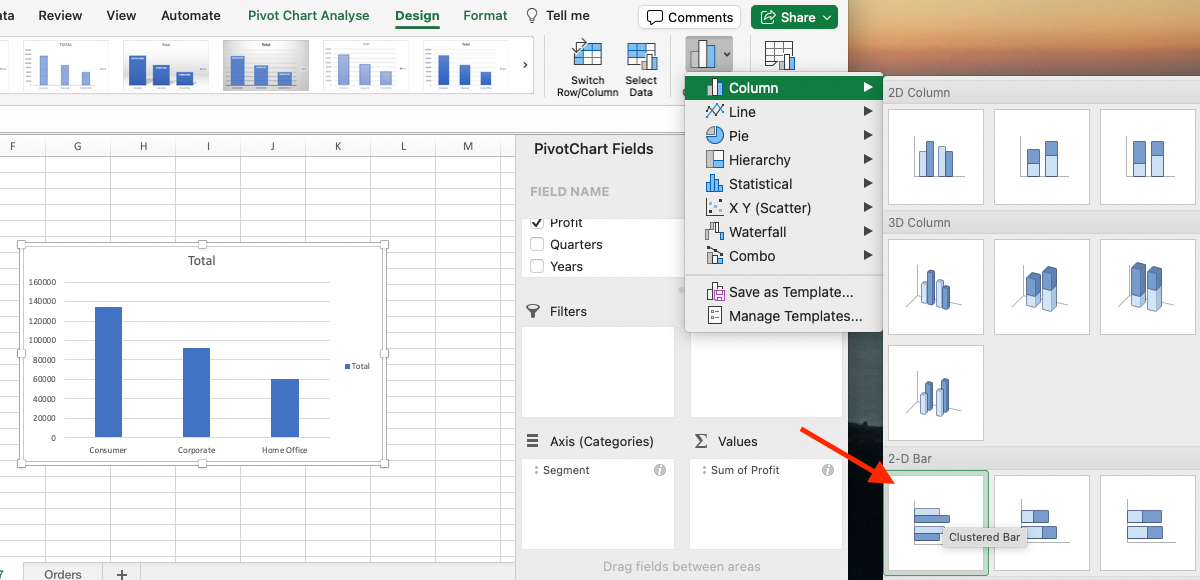1200x580 pixels.
Task: Open the Select Data dialog
Action: (641, 70)
